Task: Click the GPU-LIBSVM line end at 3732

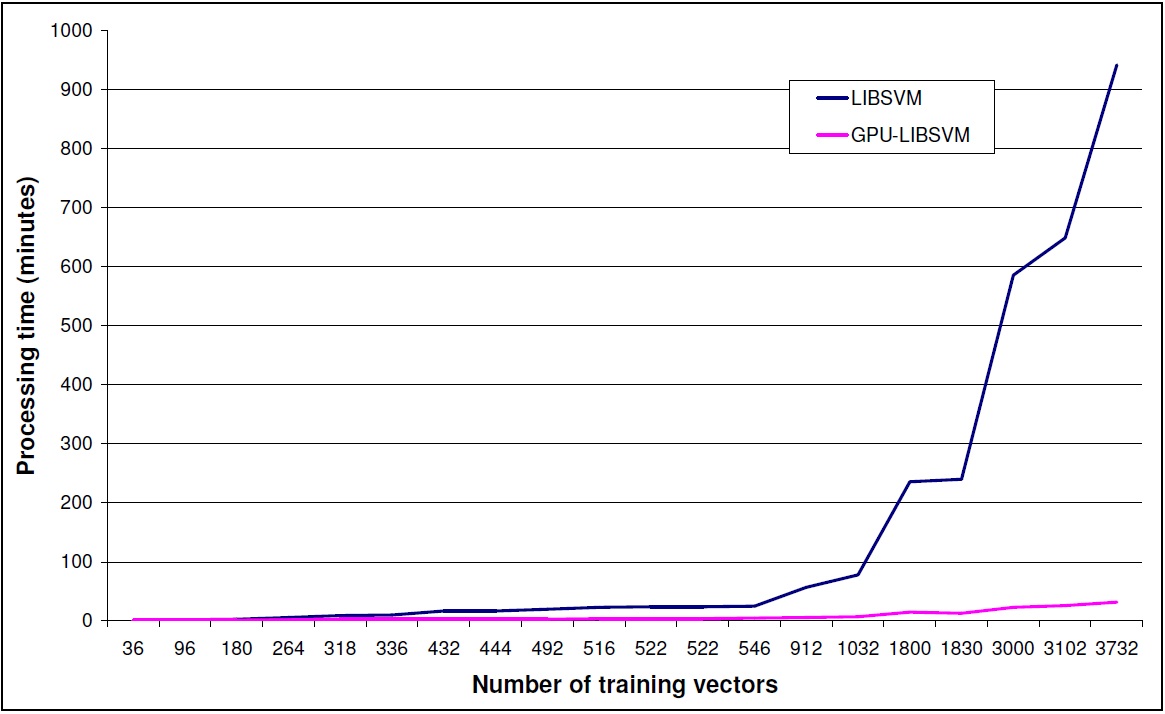Action: tap(1116, 602)
